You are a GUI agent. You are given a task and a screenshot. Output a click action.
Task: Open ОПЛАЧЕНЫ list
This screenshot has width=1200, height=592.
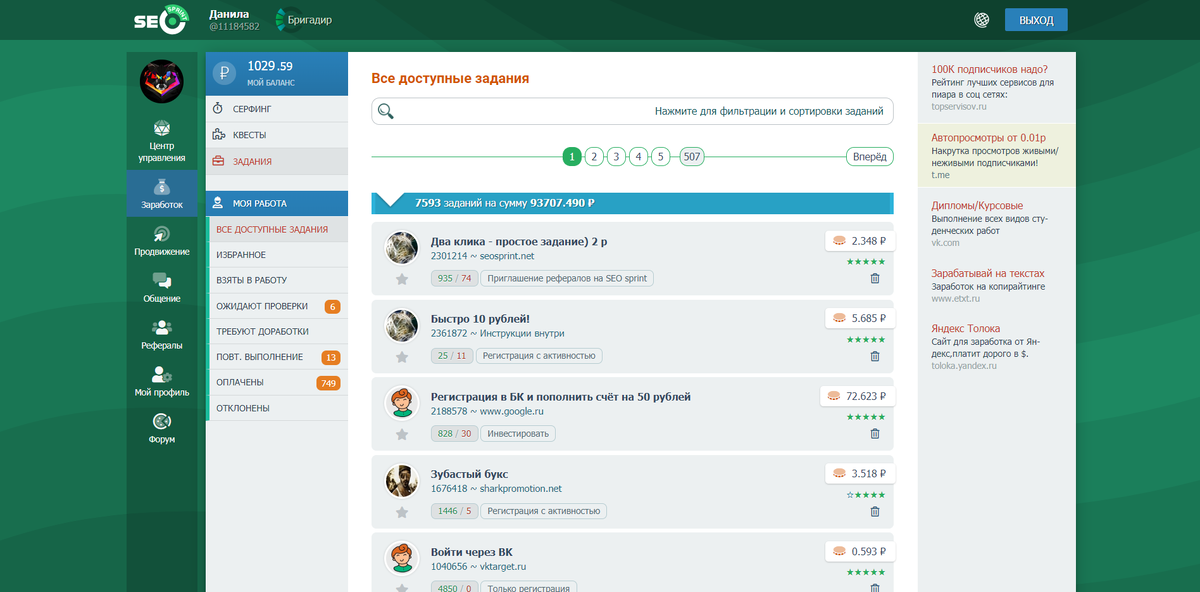pos(277,383)
